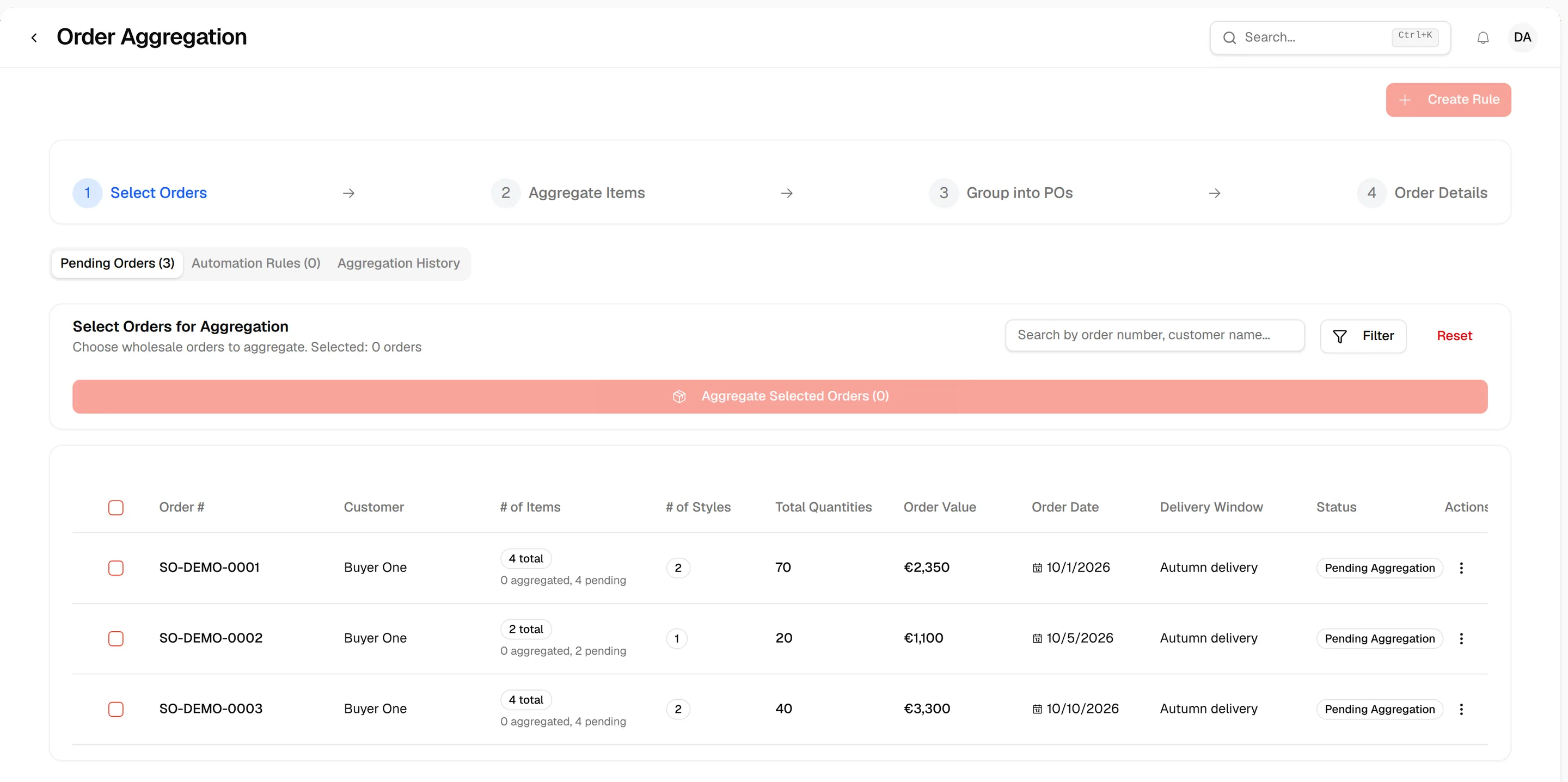Image resolution: width=1568 pixels, height=782 pixels.
Task: Open the notifications bell
Action: click(x=1483, y=38)
